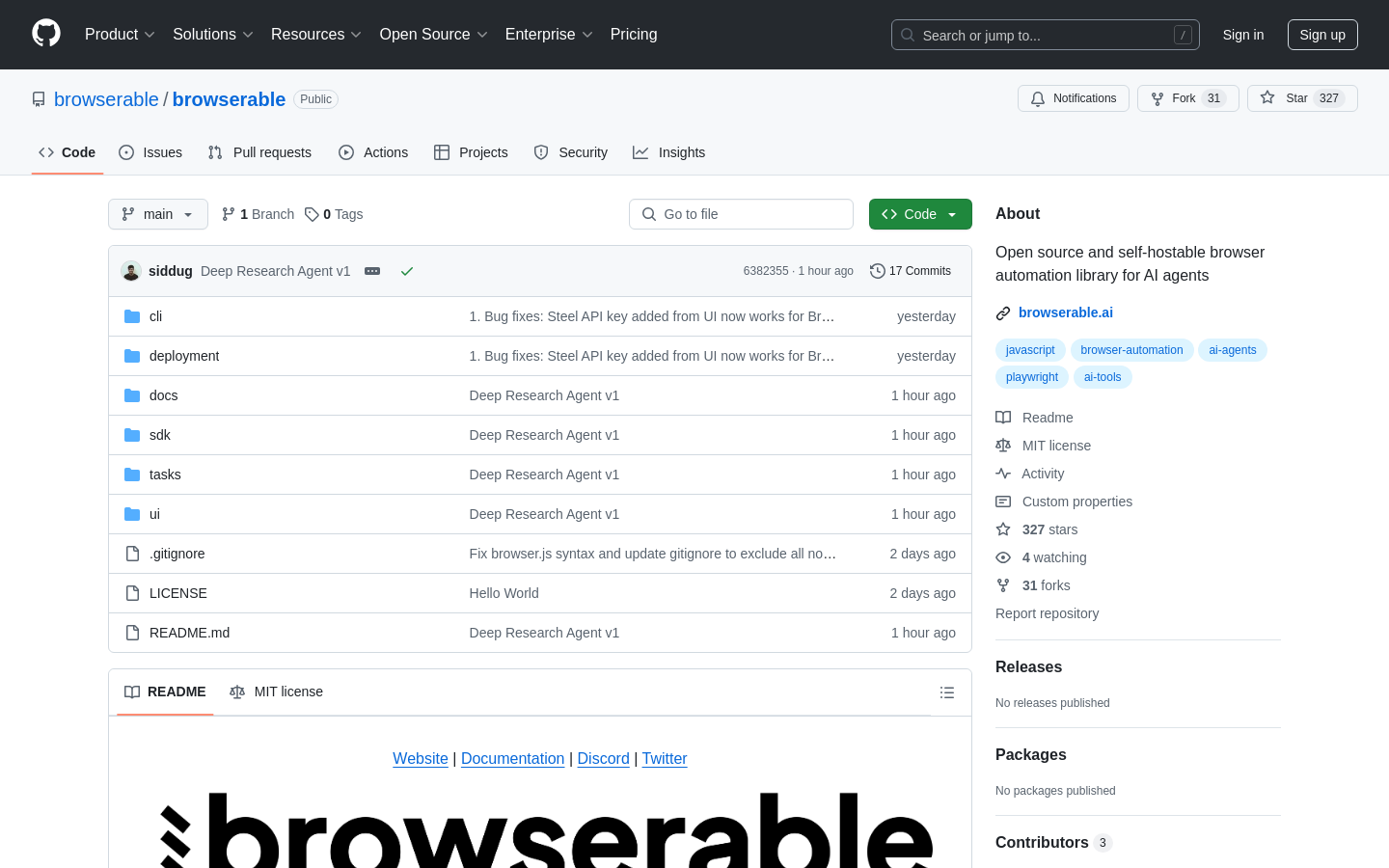The width and height of the screenshot is (1389, 868).
Task: Click the Star icon
Action: [x=1267, y=98]
